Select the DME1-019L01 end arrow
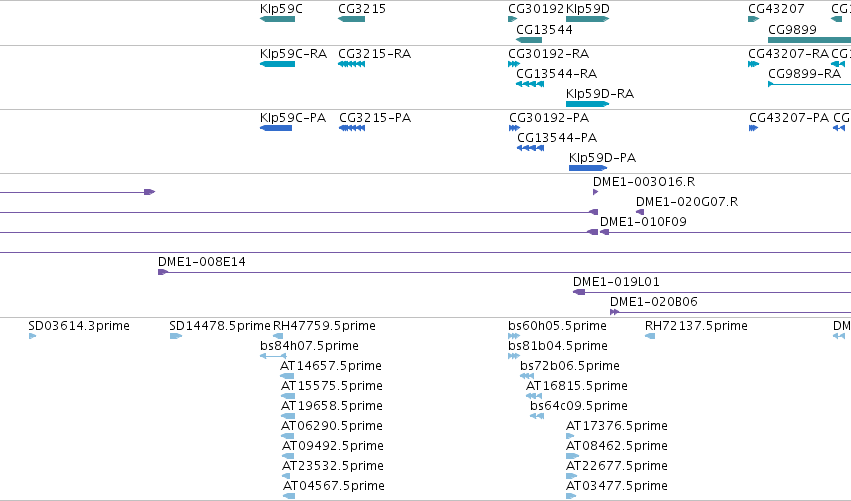This screenshot has width=851, height=501. click(579, 293)
